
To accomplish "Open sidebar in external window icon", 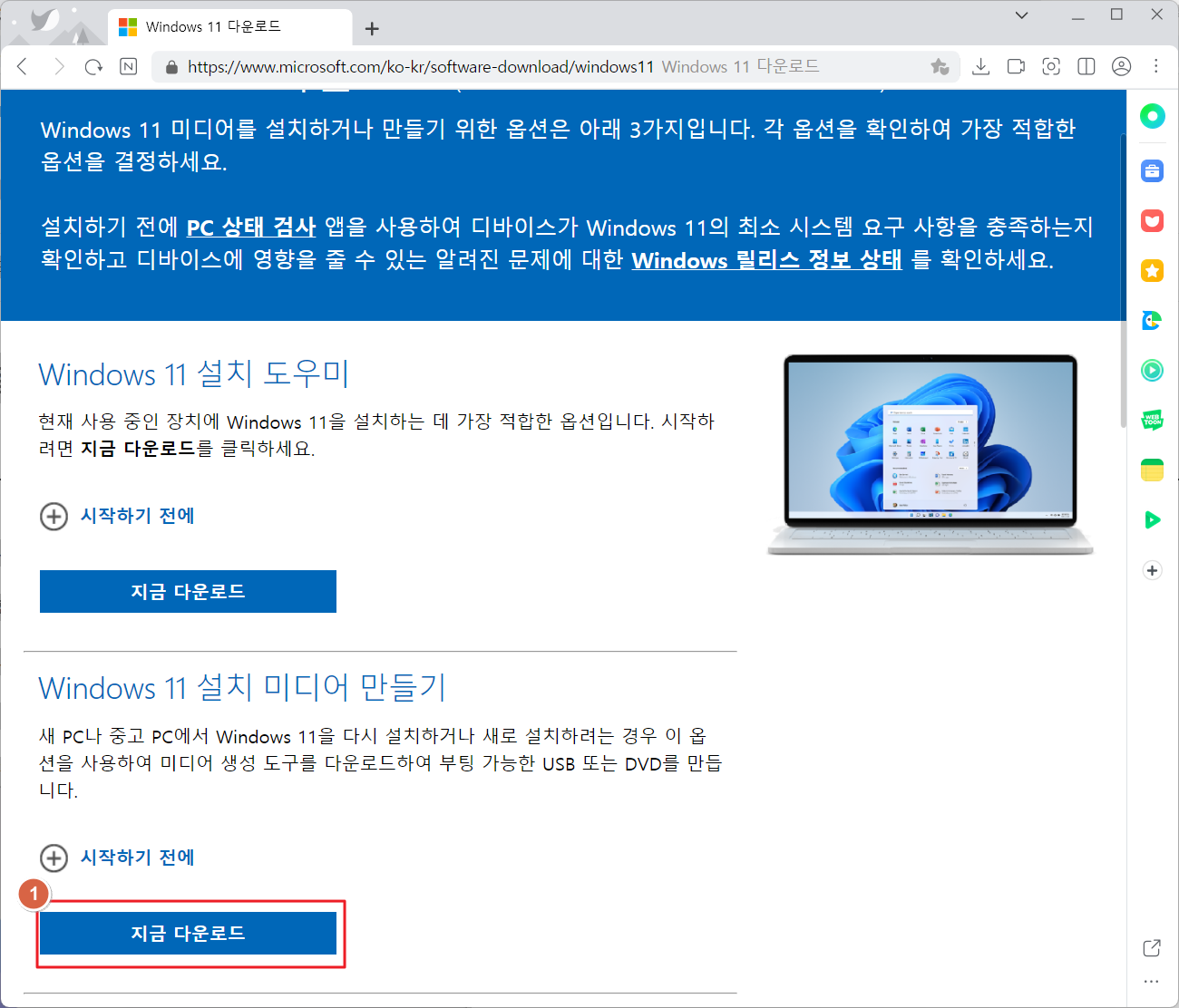I will [x=1152, y=948].
